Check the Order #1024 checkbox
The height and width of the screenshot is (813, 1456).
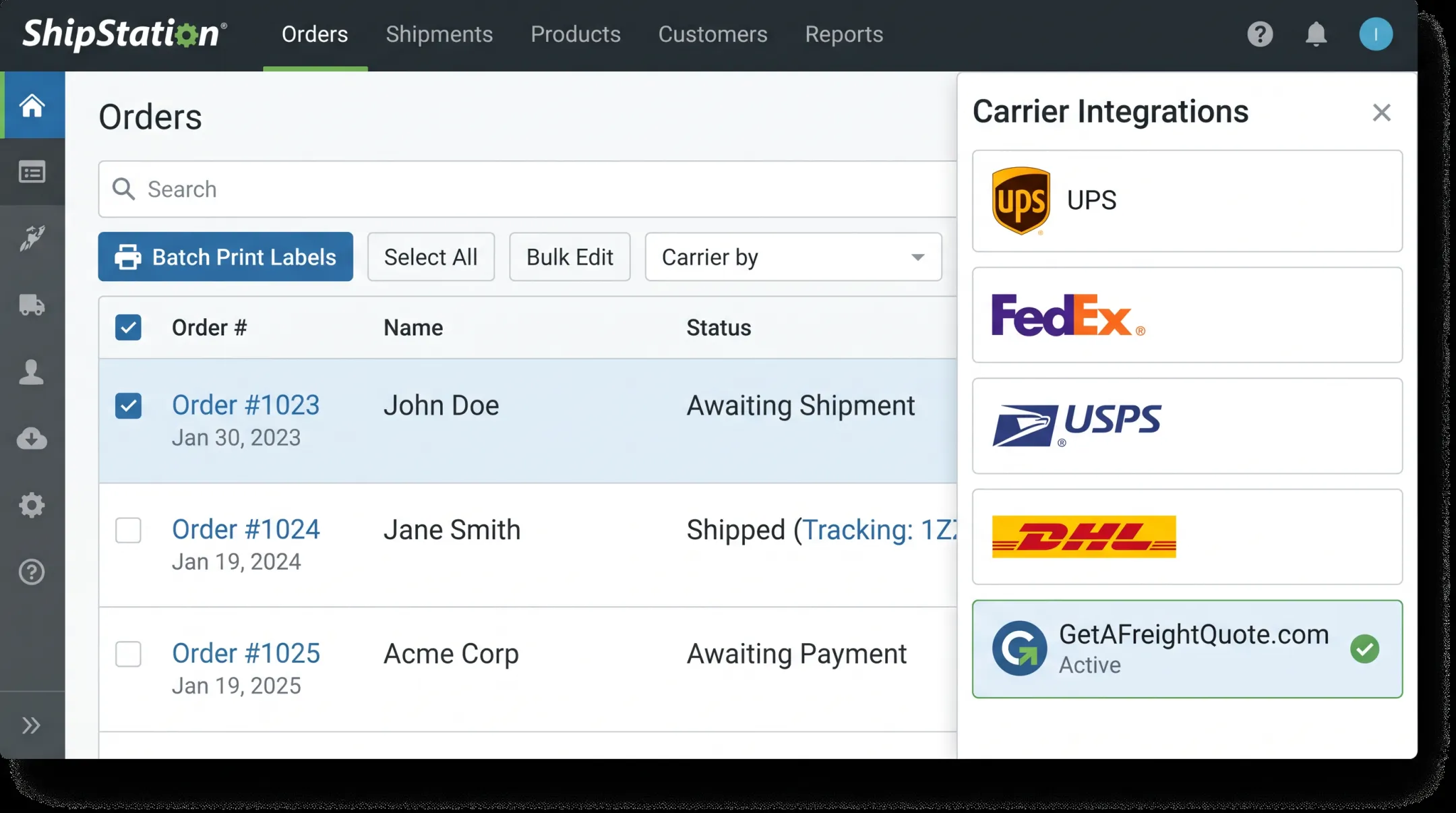click(128, 530)
